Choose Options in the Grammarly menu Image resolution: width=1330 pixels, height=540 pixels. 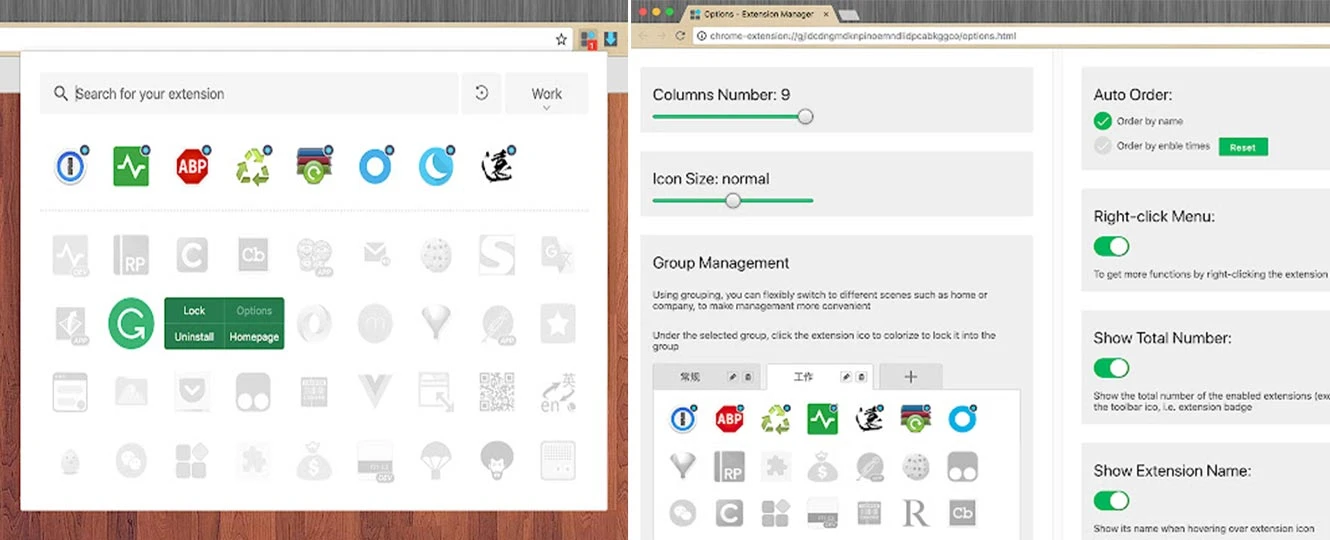(x=254, y=311)
